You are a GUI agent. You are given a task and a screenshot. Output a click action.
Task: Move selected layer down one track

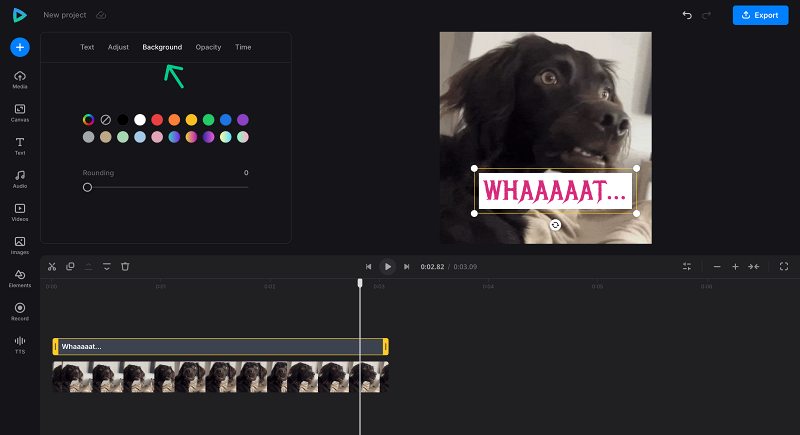coord(107,267)
